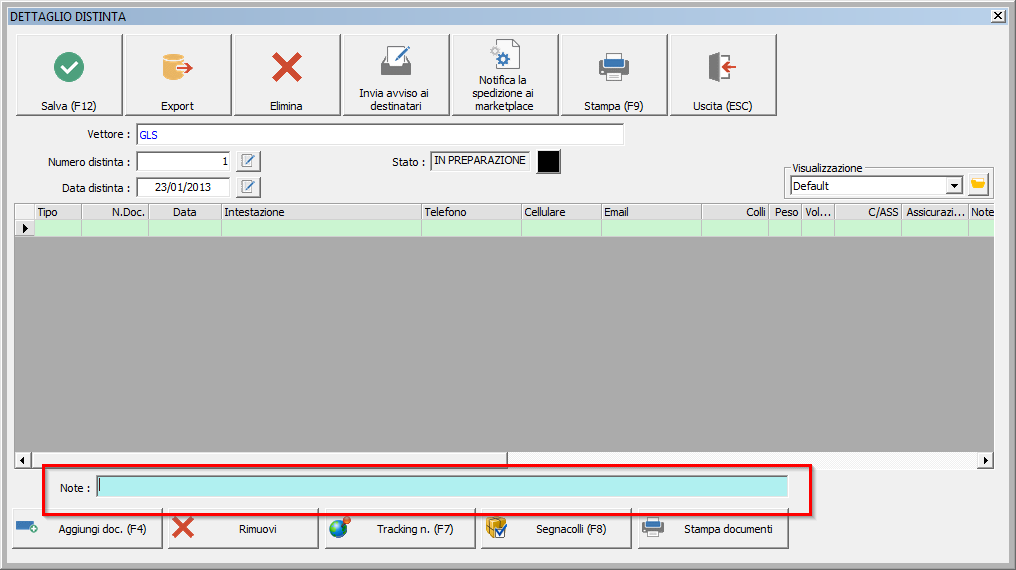Click the edit icon beside Numero distinta
Viewport: 1016px width, 570px height.
pos(248,161)
